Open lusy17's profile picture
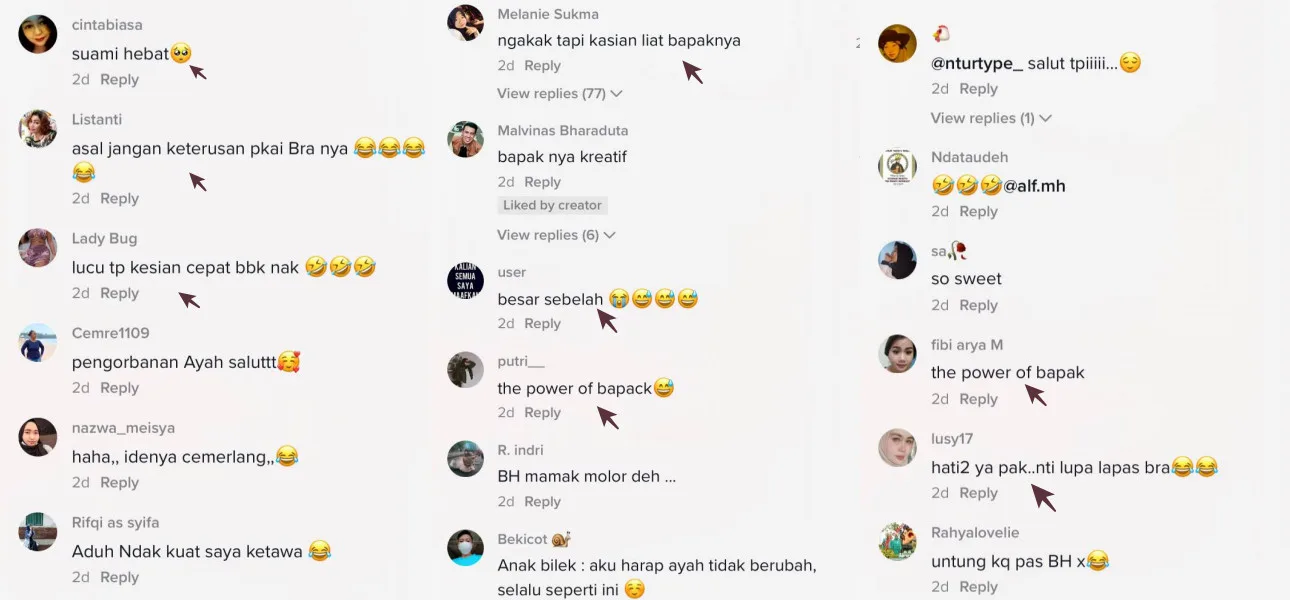 (x=897, y=448)
